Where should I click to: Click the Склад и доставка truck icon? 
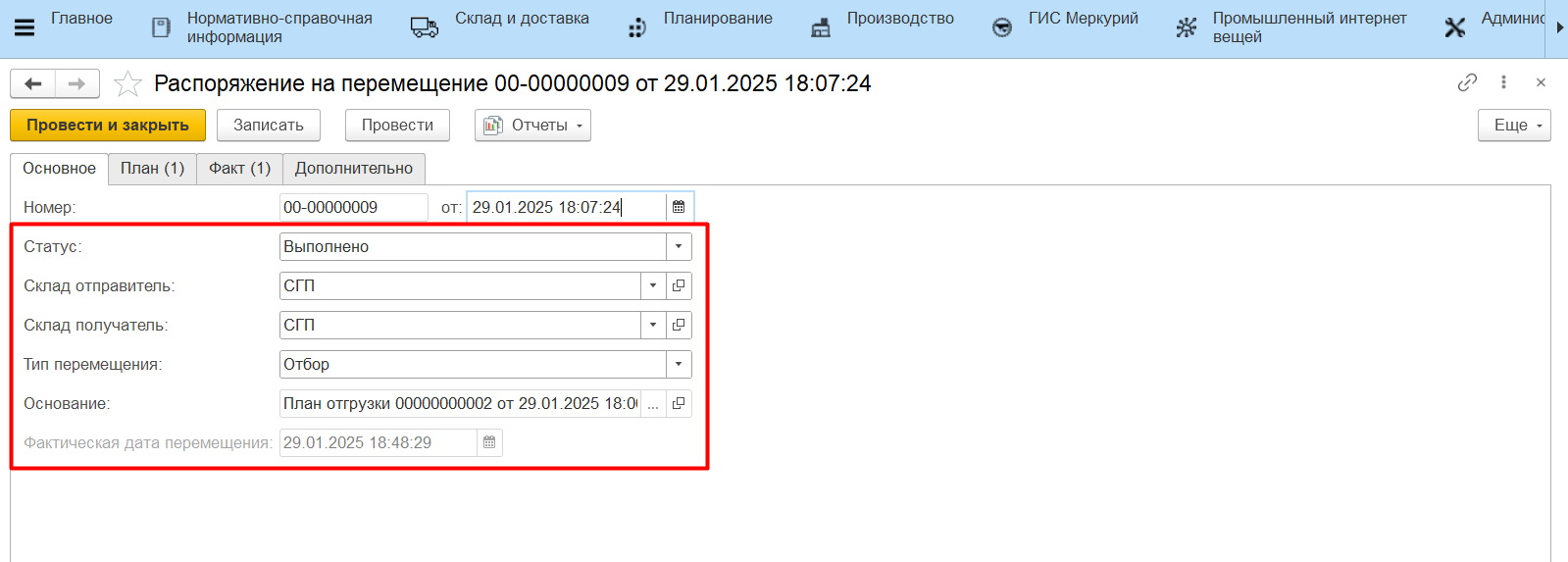point(424,27)
